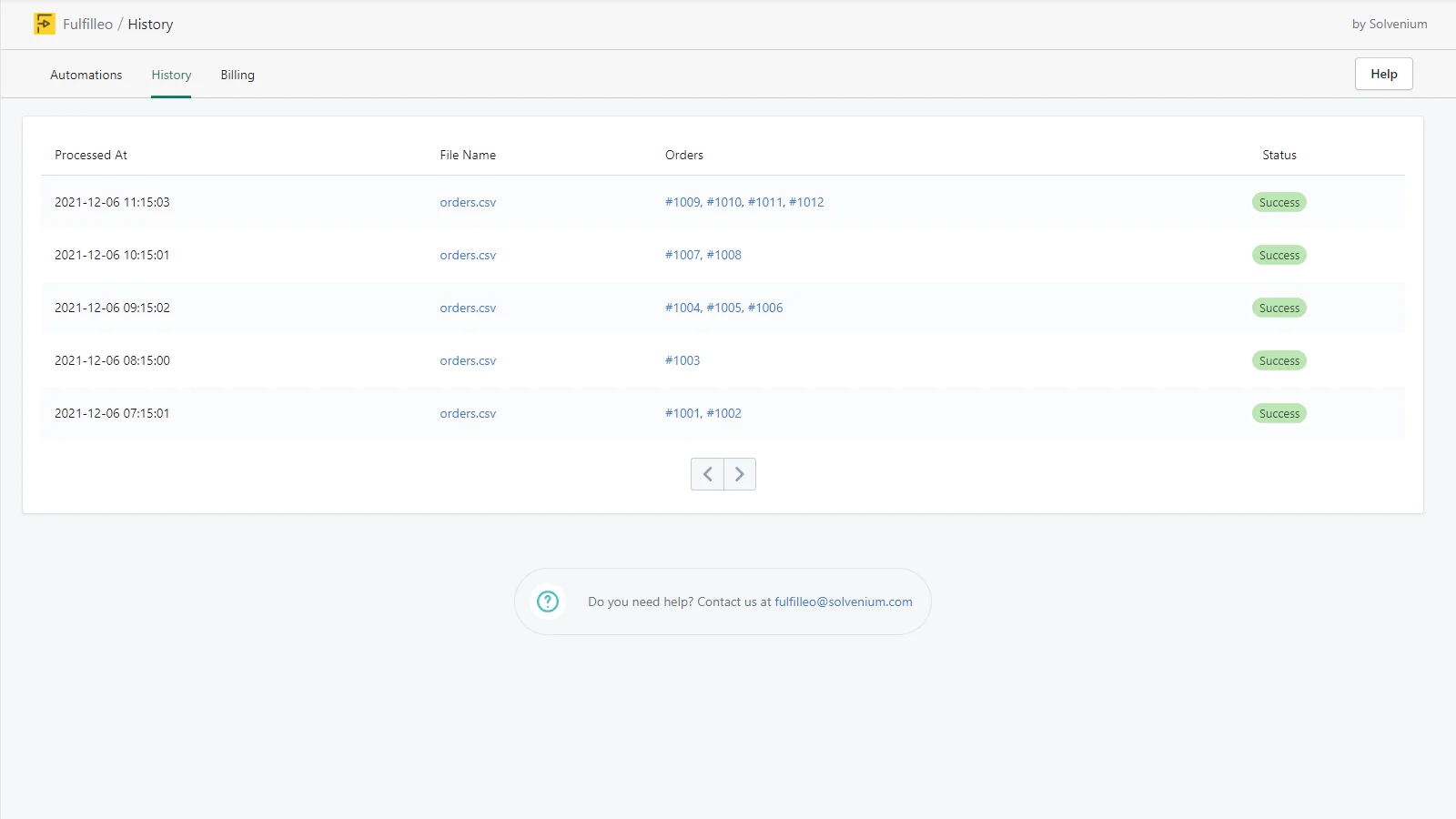Click the Fulfilleo logo icon
Viewport: 1456px width, 819px height.
[44, 24]
